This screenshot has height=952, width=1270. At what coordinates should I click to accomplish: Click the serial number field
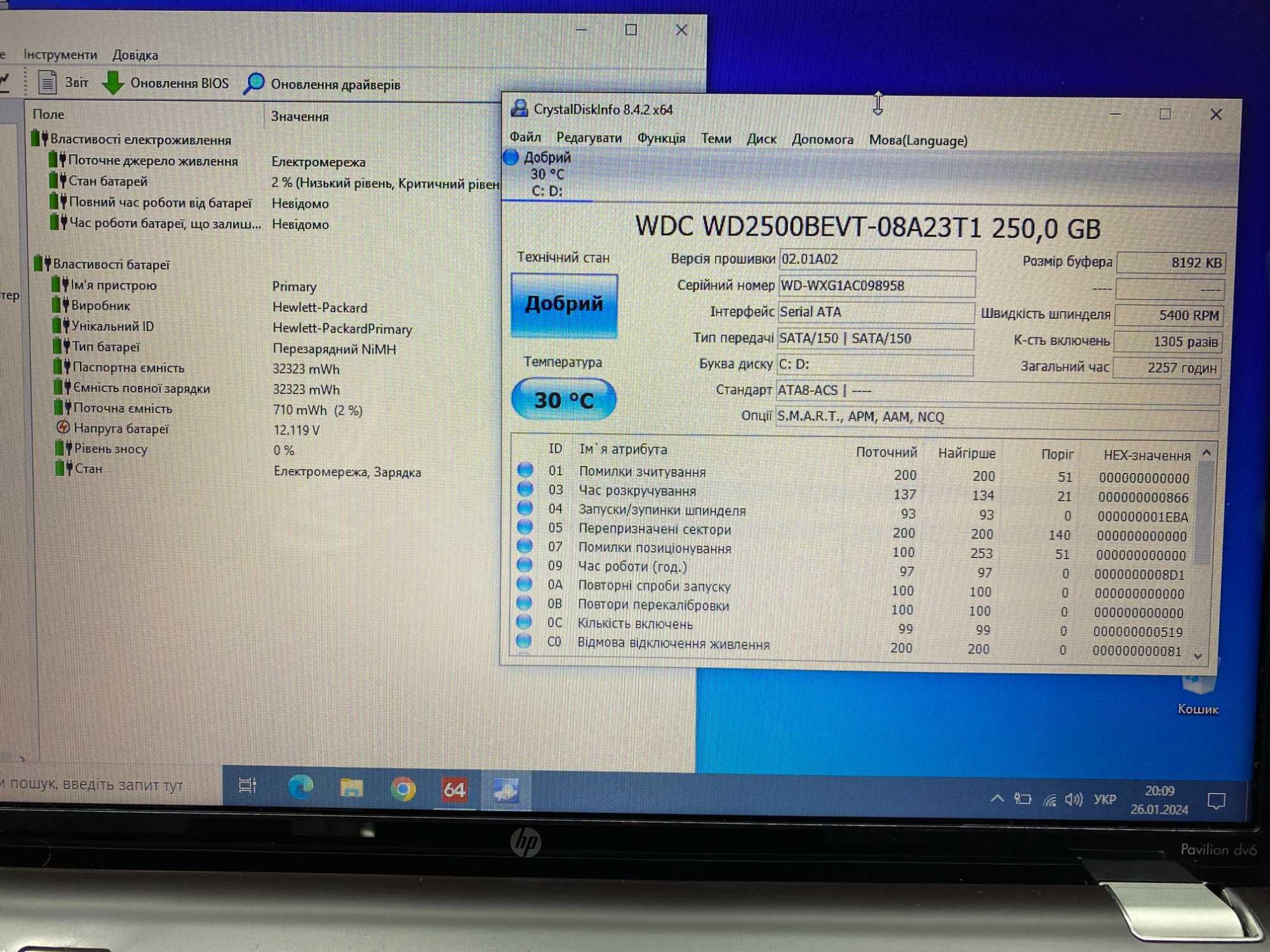coord(877,286)
